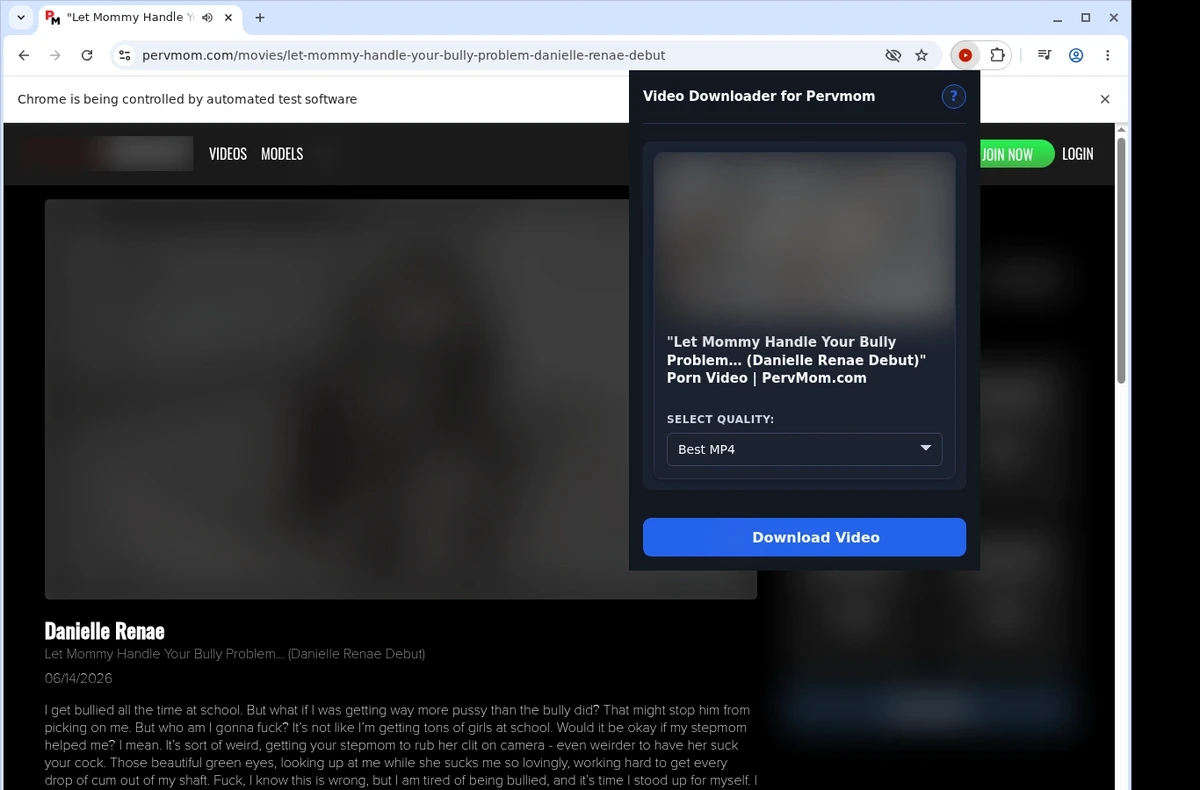The width and height of the screenshot is (1200, 790).
Task: Reload the current page
Action: click(x=87, y=56)
